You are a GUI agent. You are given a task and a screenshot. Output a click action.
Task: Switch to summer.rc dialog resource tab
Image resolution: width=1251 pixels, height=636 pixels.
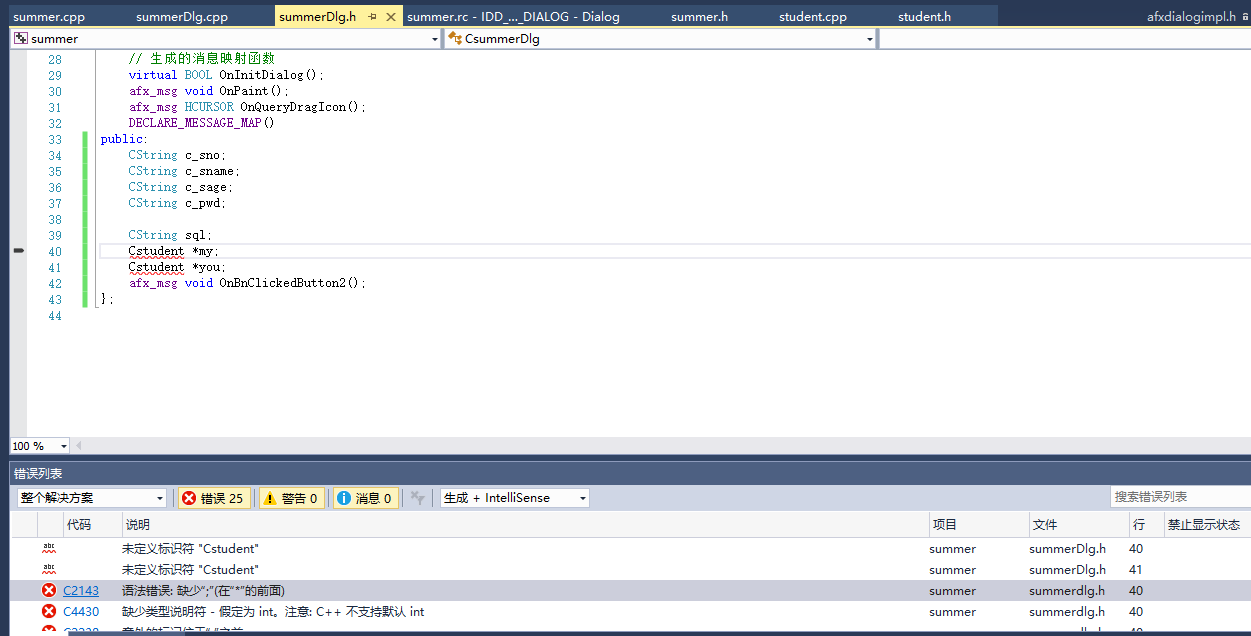pyautogui.click(x=514, y=17)
